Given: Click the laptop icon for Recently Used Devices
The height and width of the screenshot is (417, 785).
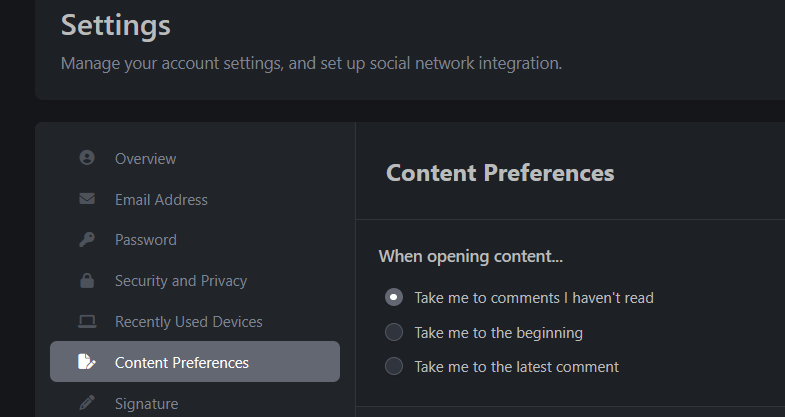Looking at the screenshot, I should tap(87, 322).
